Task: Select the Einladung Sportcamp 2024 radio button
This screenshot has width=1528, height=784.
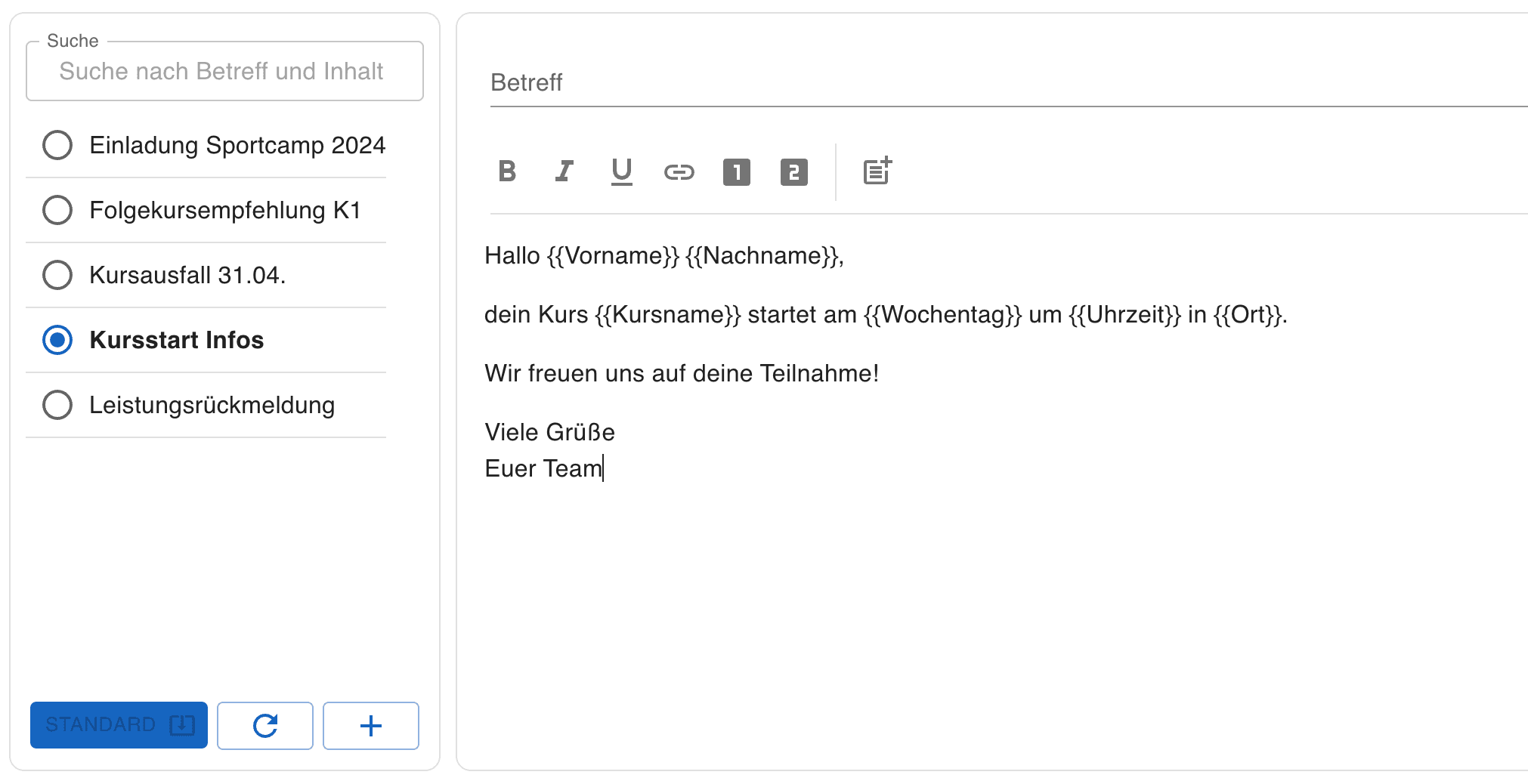Action: pyautogui.click(x=57, y=145)
